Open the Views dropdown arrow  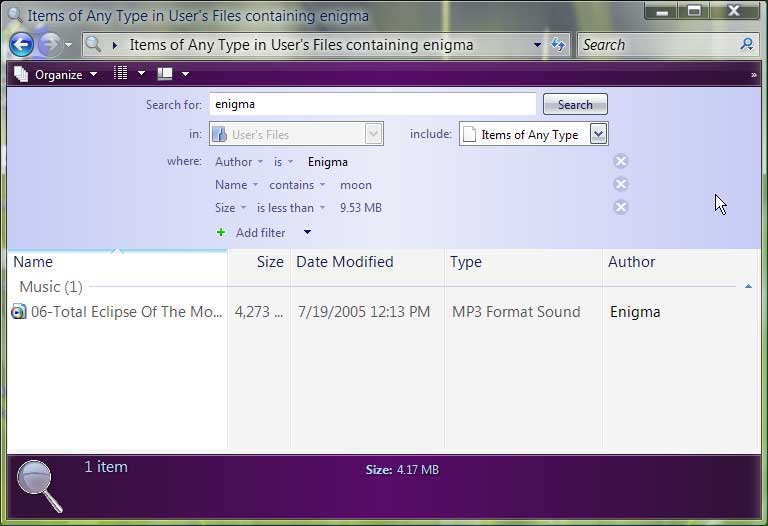coord(142,73)
